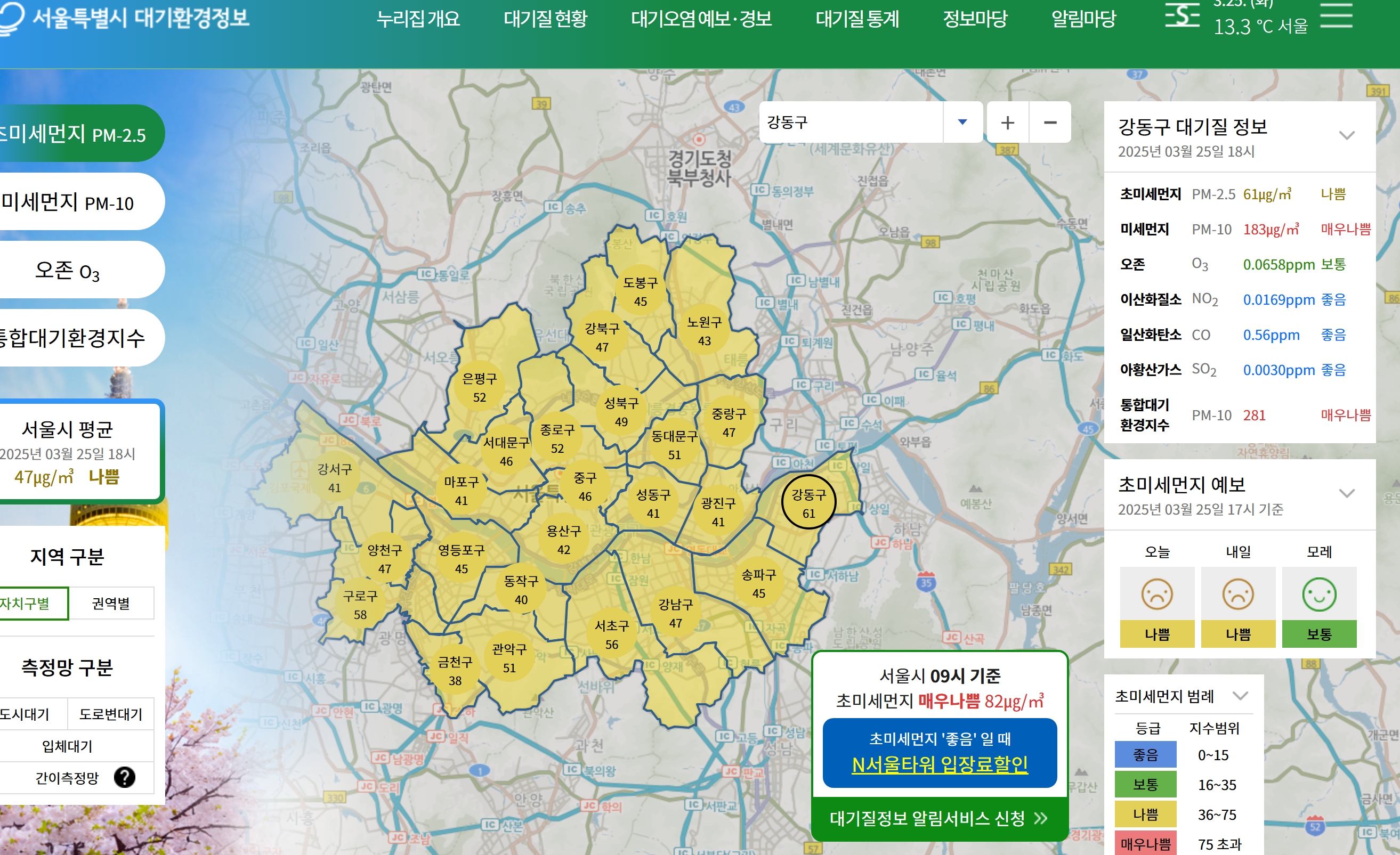Click the map zoom in plus button
Image resolution: width=1400 pixels, height=855 pixels.
pyautogui.click(x=1007, y=122)
